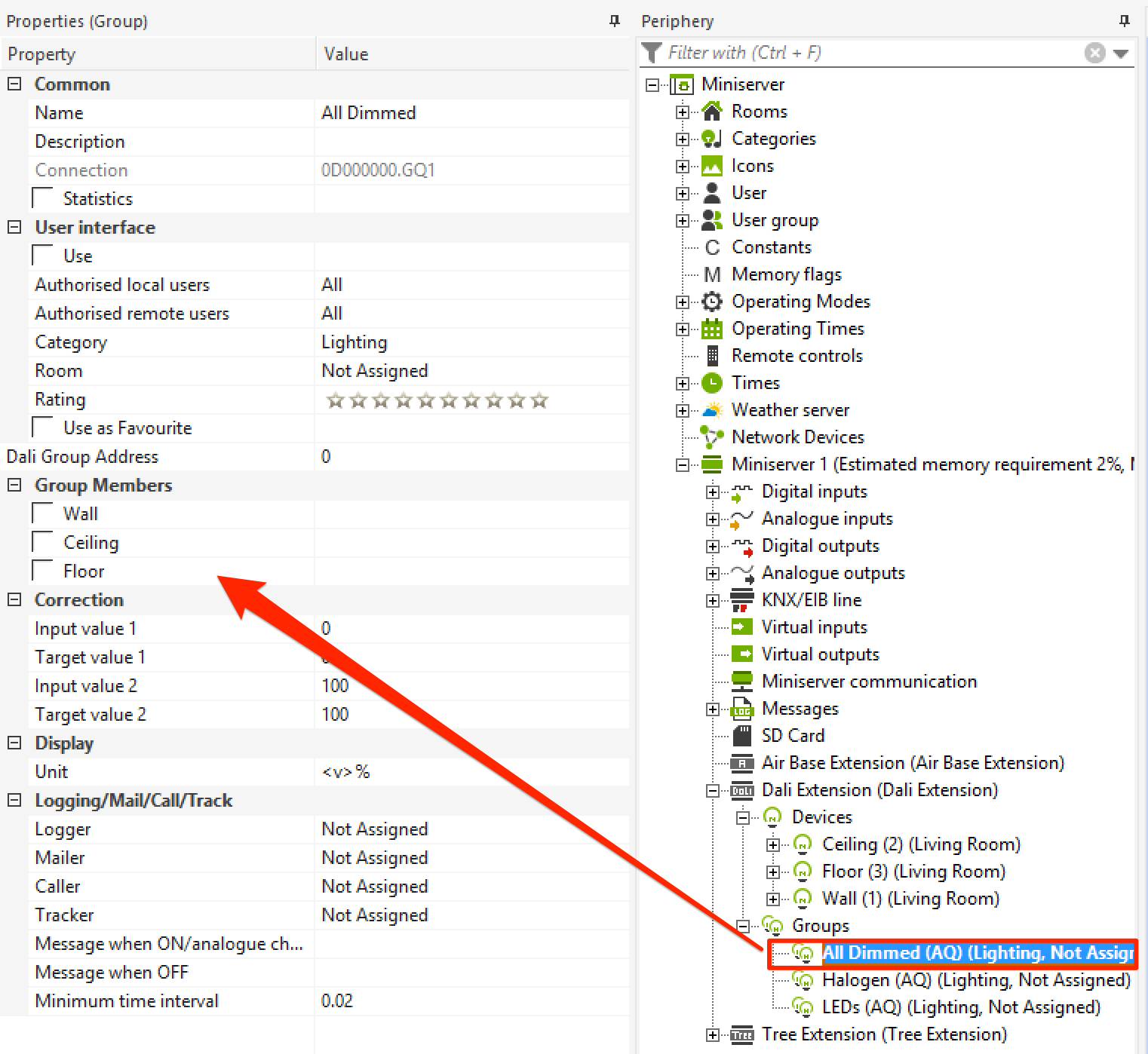Image resolution: width=1148 pixels, height=1054 pixels.
Task: Clear the Periphery filter with X icon
Action: (1094, 53)
